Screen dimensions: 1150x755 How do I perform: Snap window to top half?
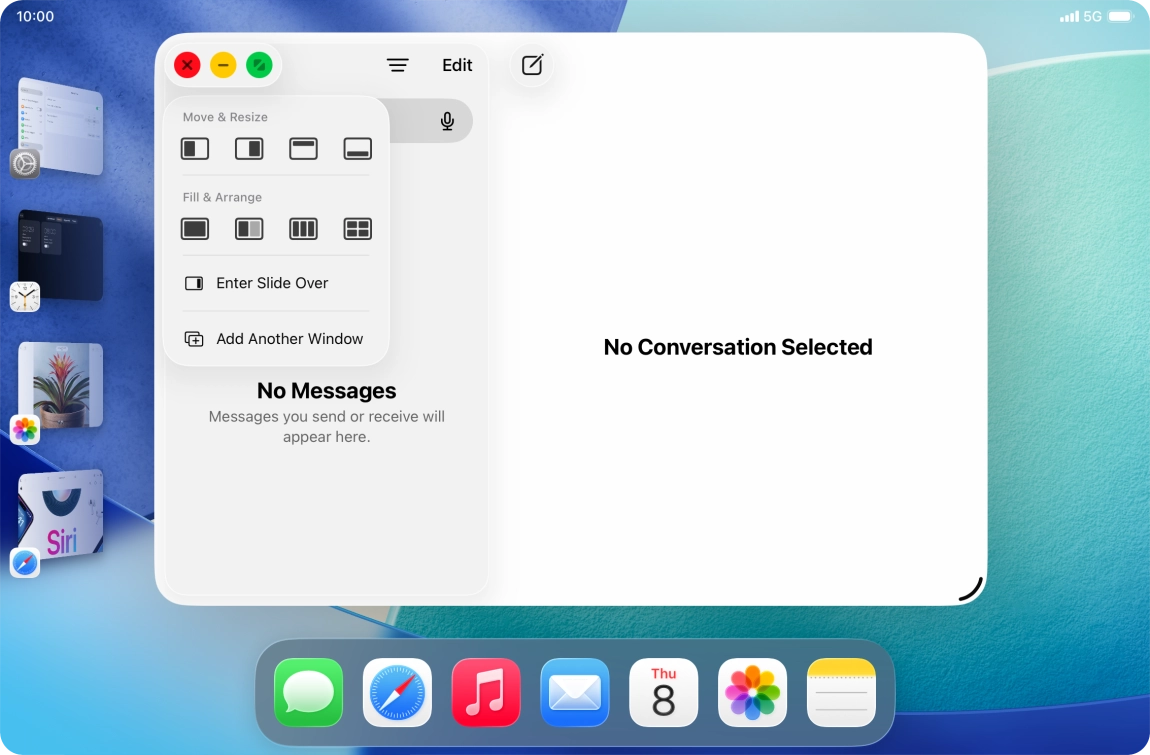[x=303, y=148]
